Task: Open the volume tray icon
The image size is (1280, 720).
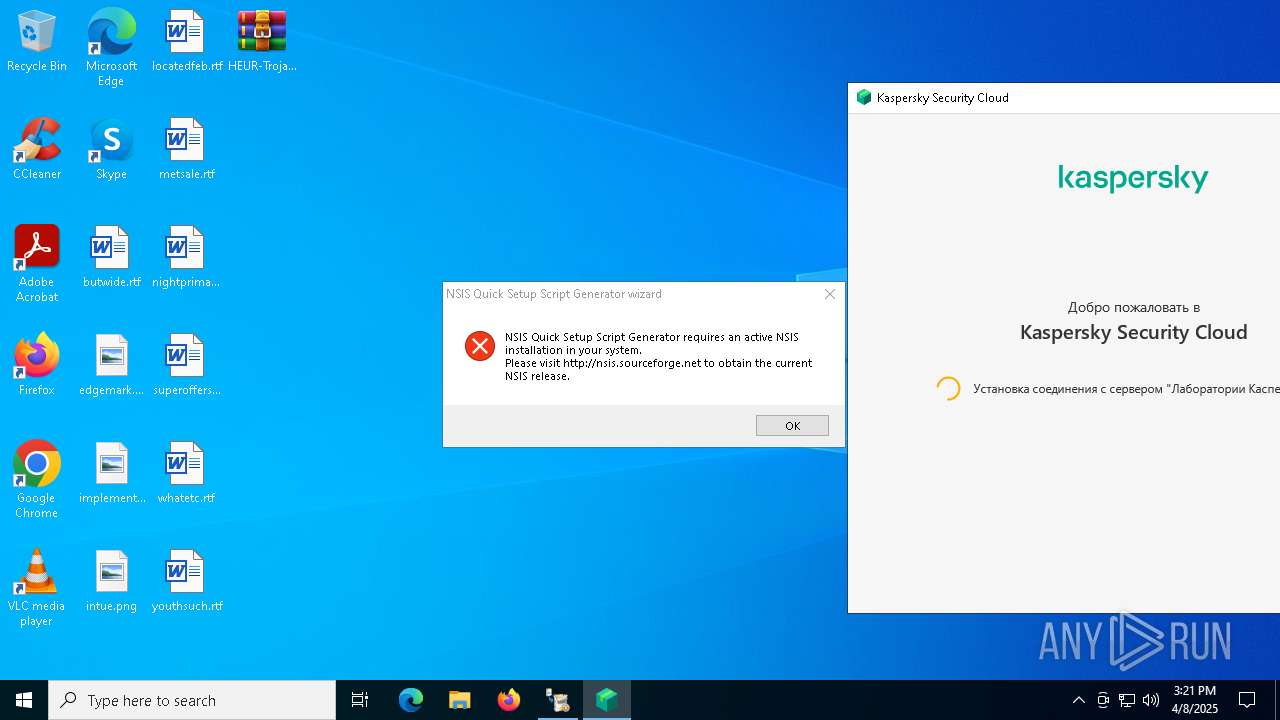Action: [1151, 700]
